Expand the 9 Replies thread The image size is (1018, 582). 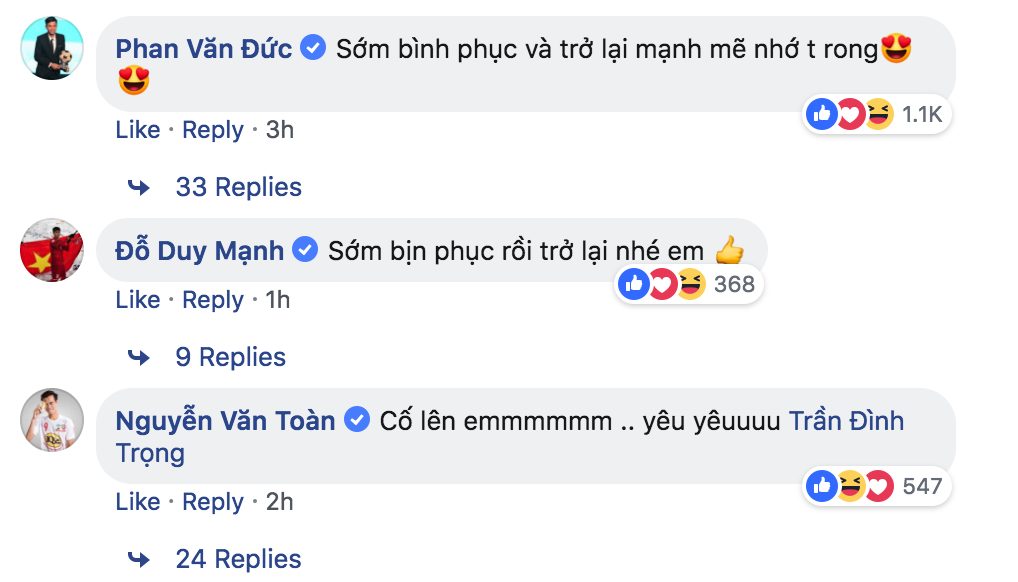230,357
